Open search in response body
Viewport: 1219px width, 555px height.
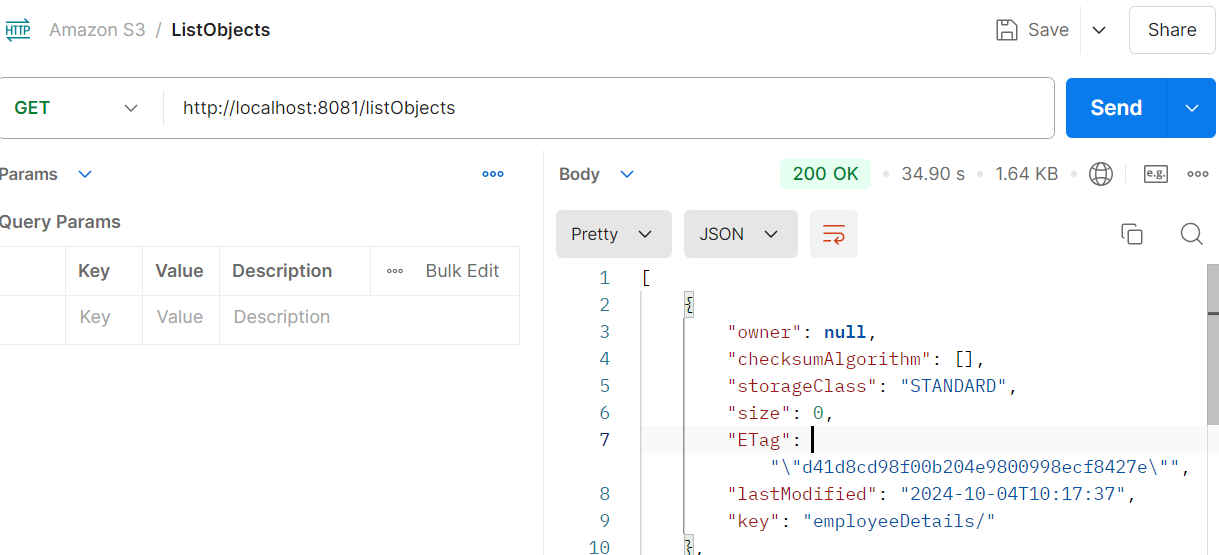click(x=1191, y=234)
